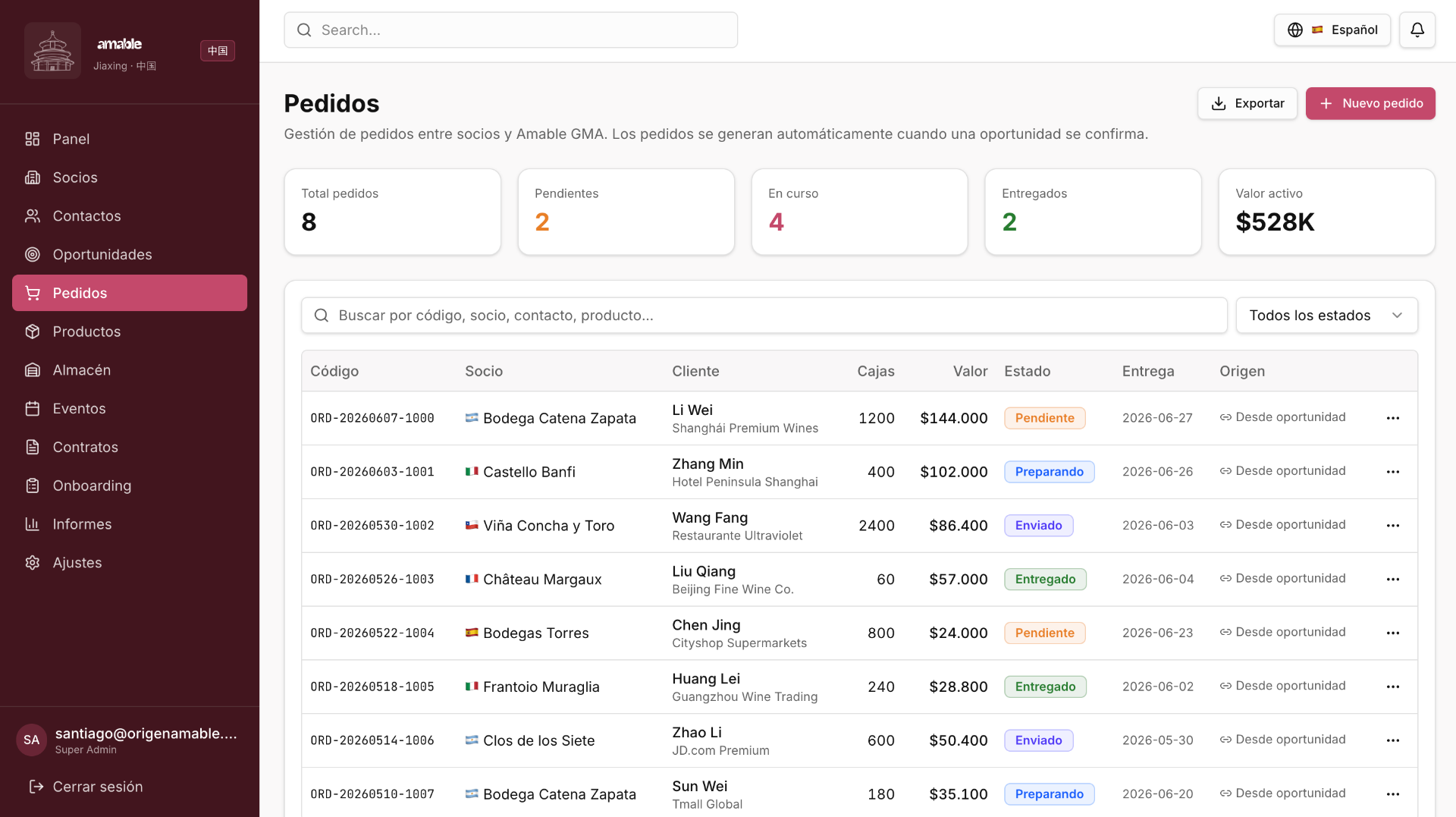Click Entregado badge for Liu Qiang order
1456x817 pixels.
pos(1045,580)
